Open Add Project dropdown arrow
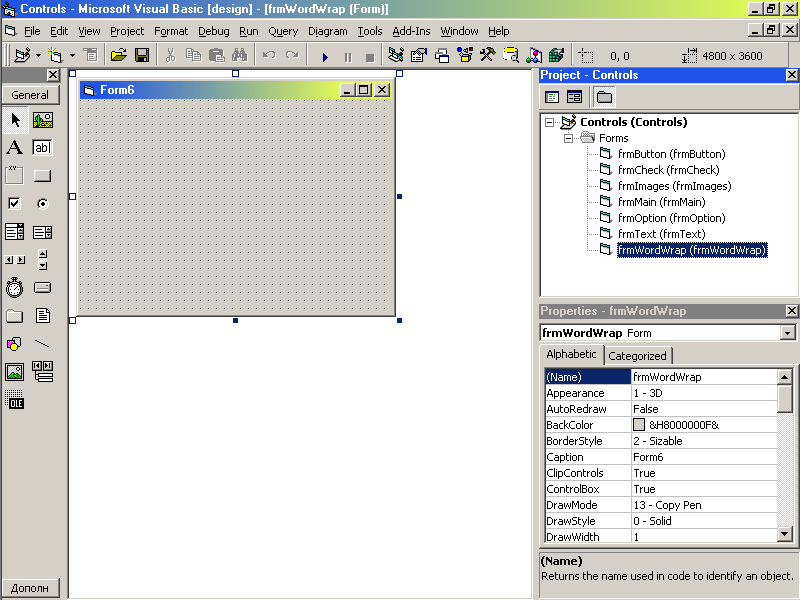The height and width of the screenshot is (600, 800). tap(38, 55)
